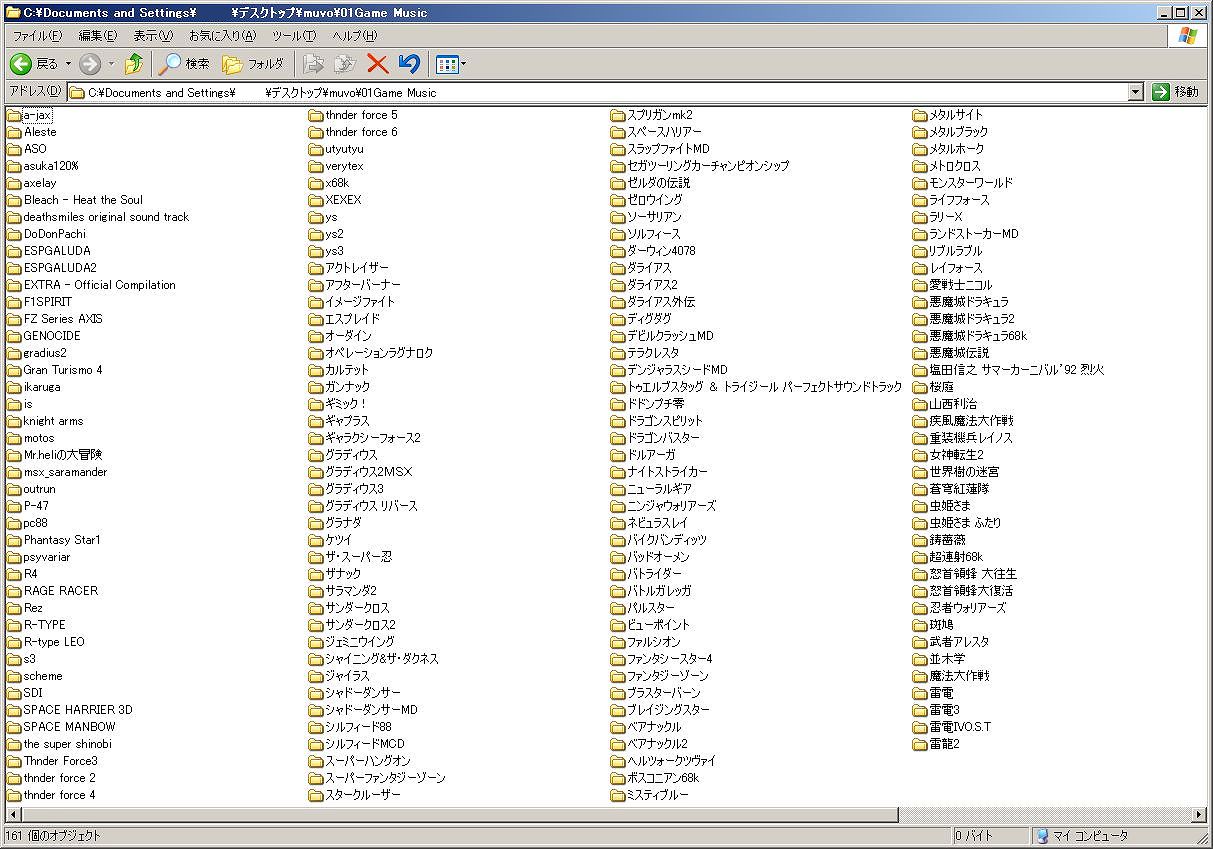Select the Aleste folder icon

click(x=13, y=132)
